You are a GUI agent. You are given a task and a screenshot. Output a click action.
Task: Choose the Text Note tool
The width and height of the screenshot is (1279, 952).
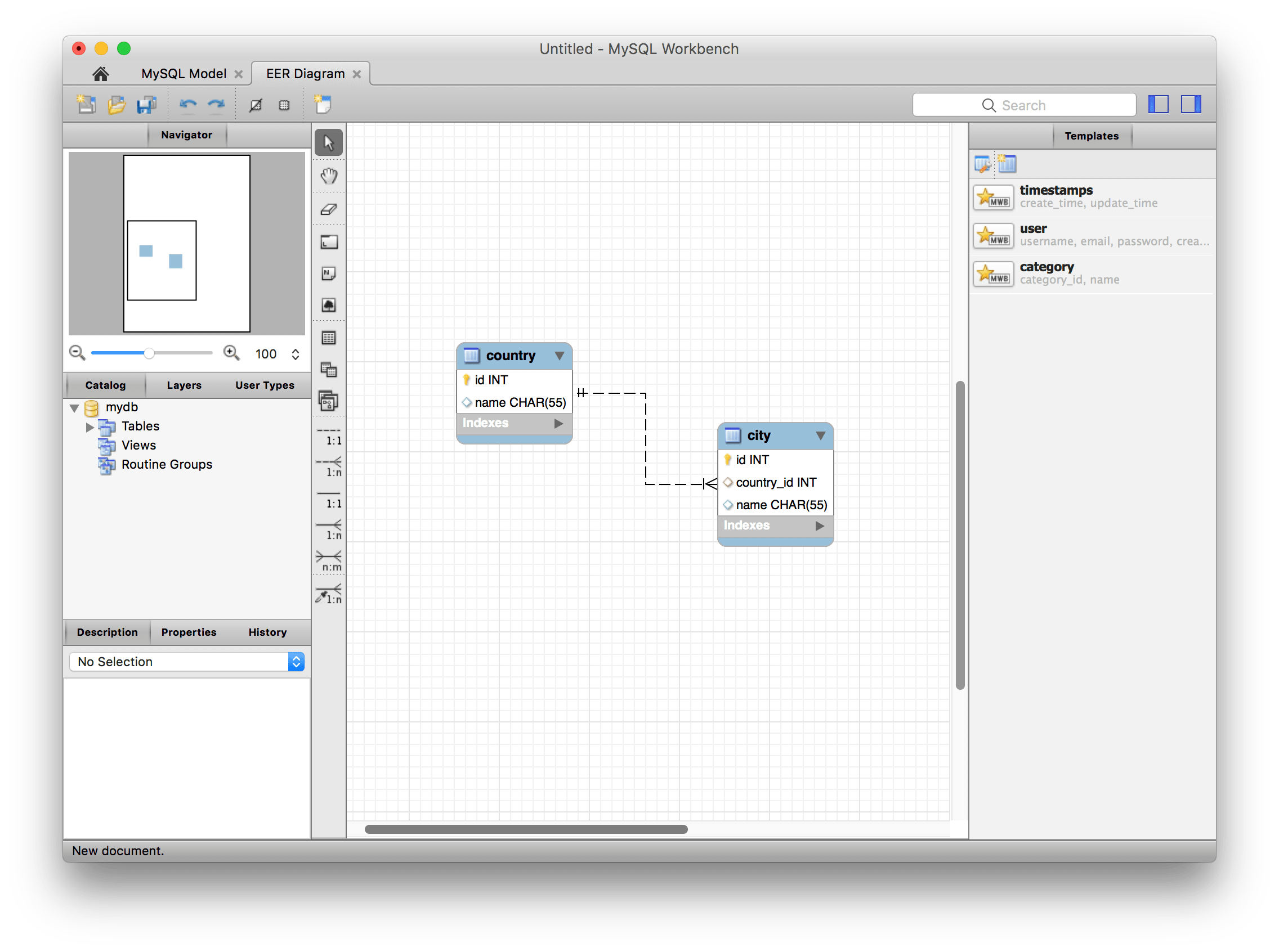pyautogui.click(x=329, y=274)
